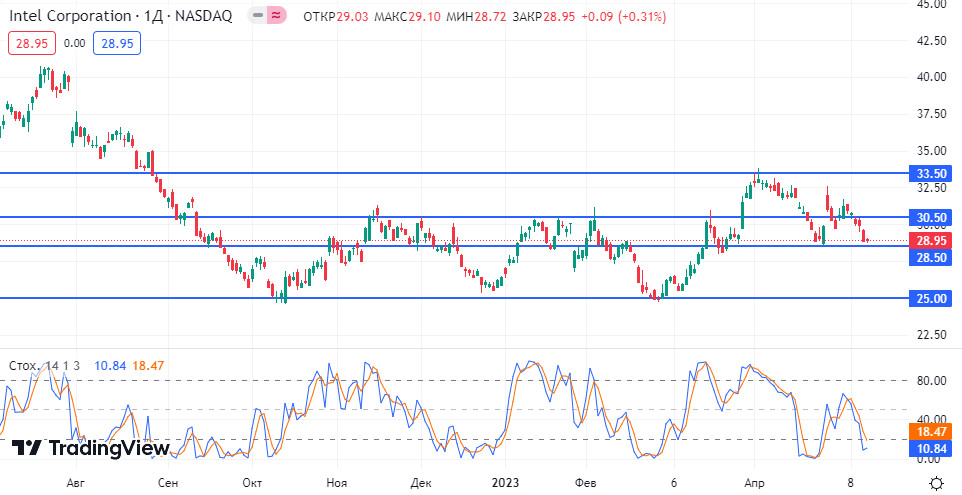
Task: Click the 37.50 price scale label
Action: (930, 114)
